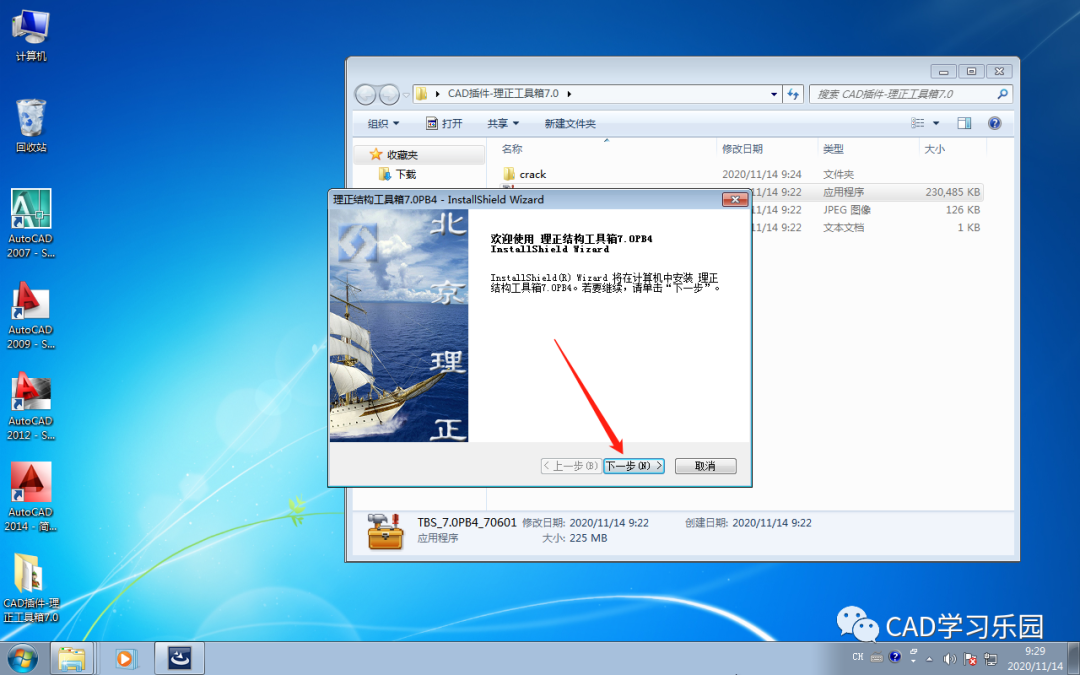Image resolution: width=1080 pixels, height=675 pixels.
Task: Sort by the 名称 column header
Action: pos(512,149)
